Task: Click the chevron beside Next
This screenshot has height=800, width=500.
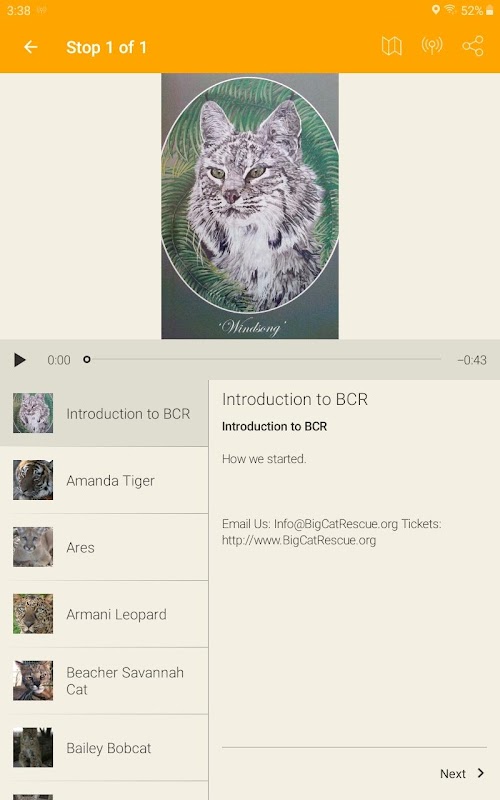Action: pos(480,773)
